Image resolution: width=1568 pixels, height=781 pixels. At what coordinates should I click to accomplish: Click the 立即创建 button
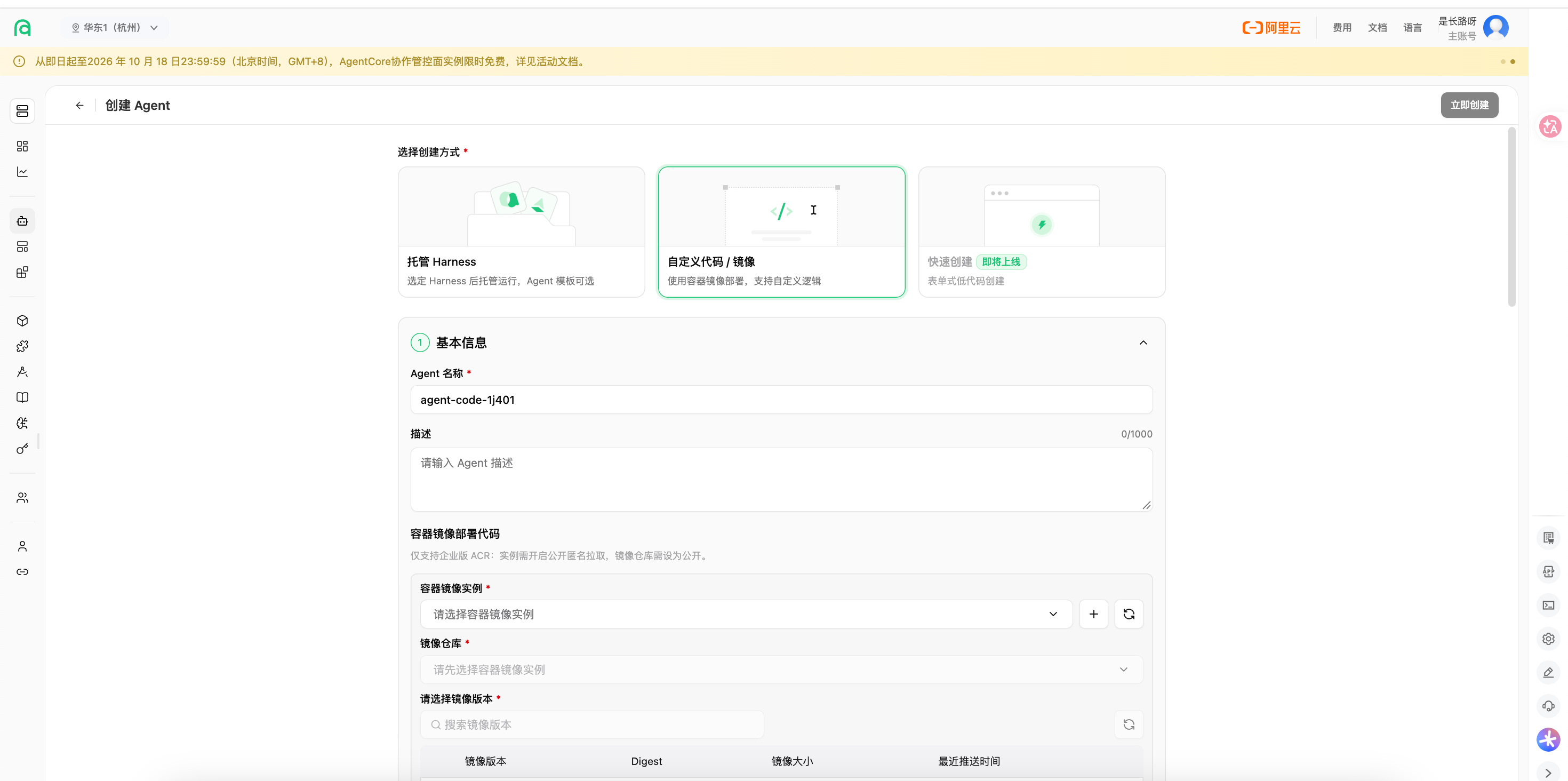(x=1469, y=105)
